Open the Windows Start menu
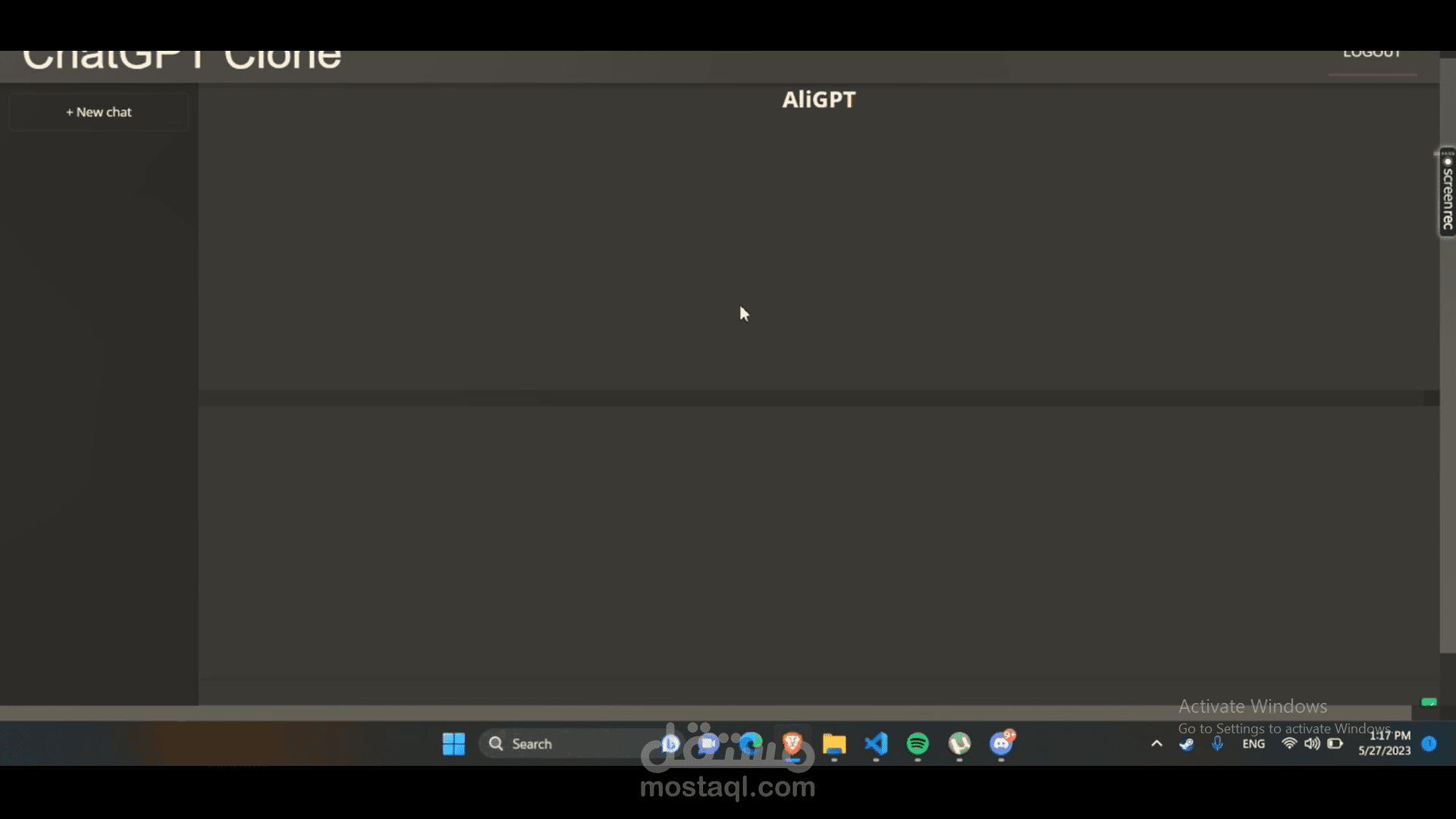1456x819 pixels. [x=453, y=744]
